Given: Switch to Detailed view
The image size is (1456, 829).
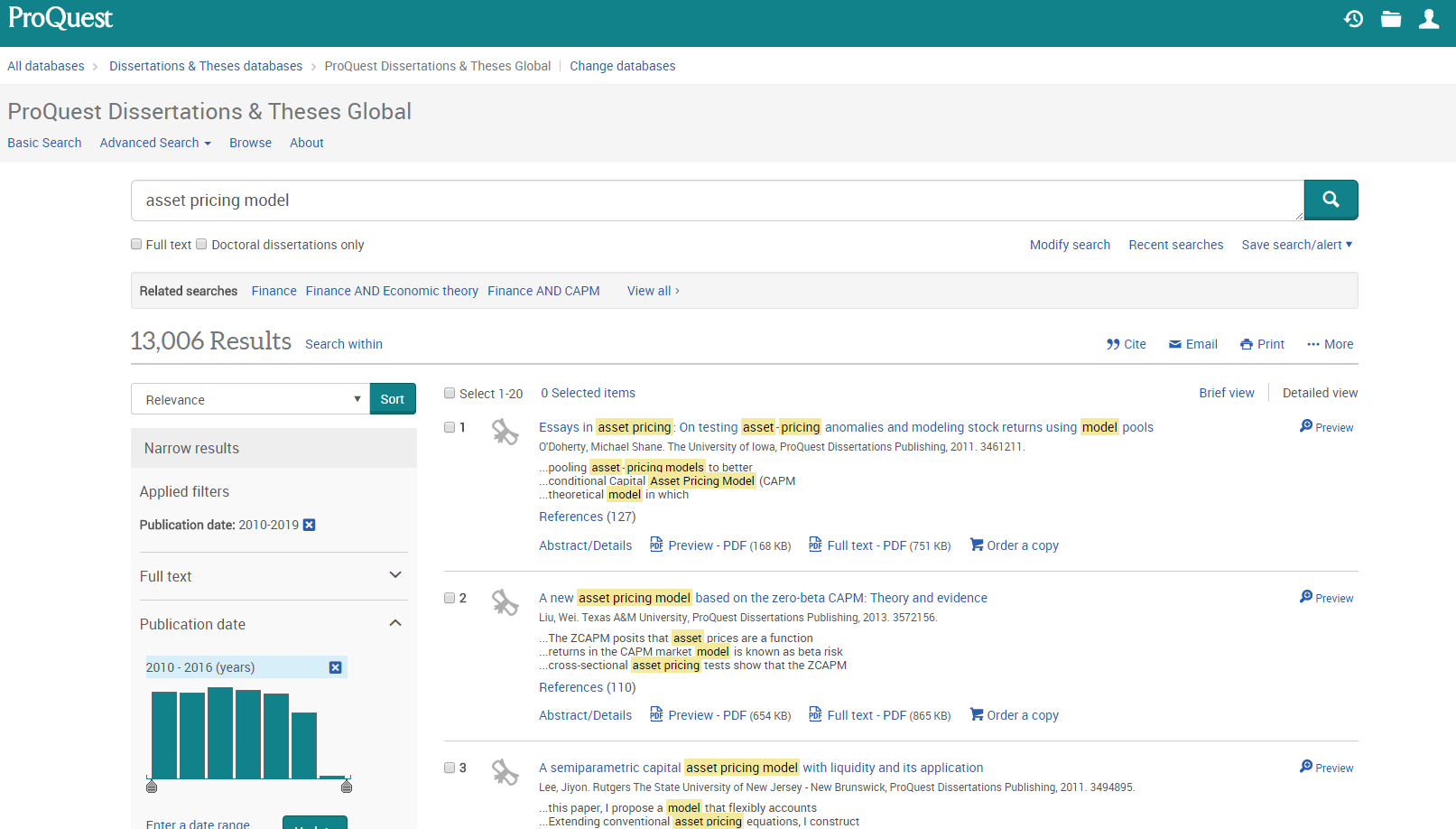Looking at the screenshot, I should point(1320,393).
